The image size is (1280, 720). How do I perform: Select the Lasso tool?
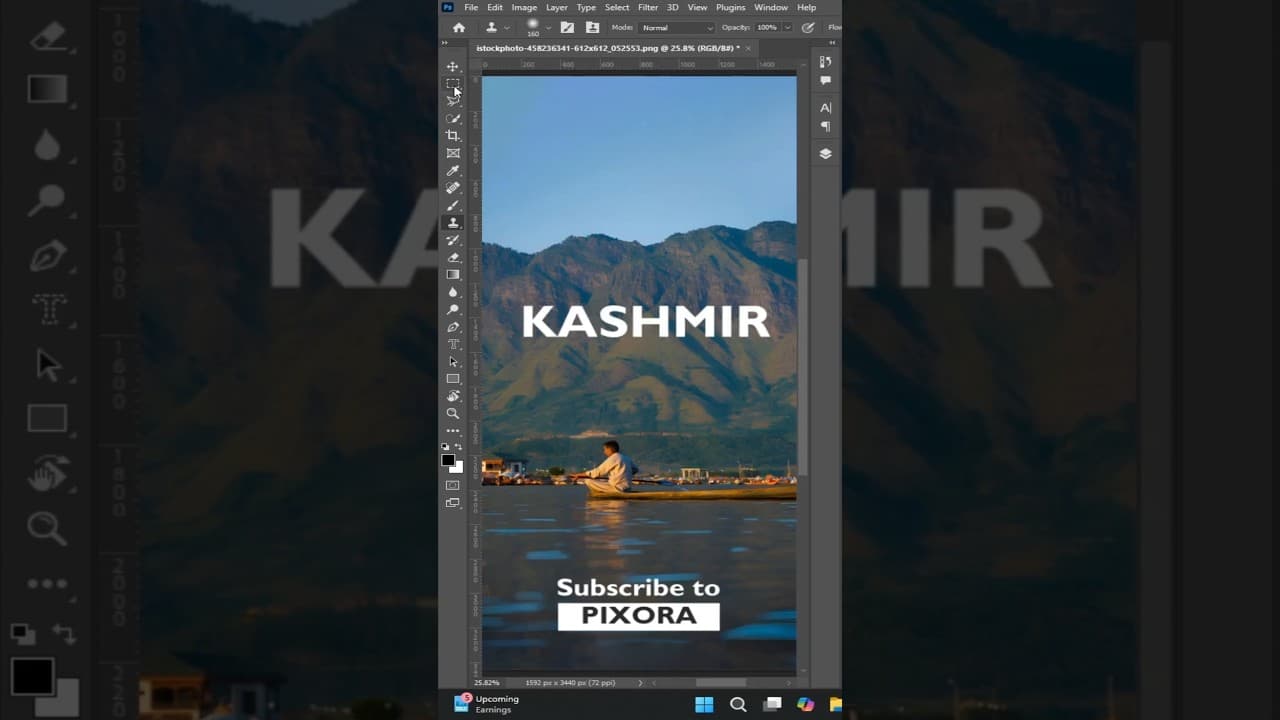click(x=453, y=100)
